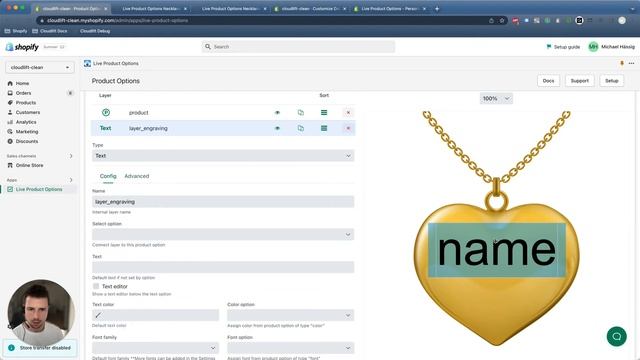Image resolution: width=640 pixels, height=360 pixels.
Task: Click the default Text input field
Action: click(223, 267)
